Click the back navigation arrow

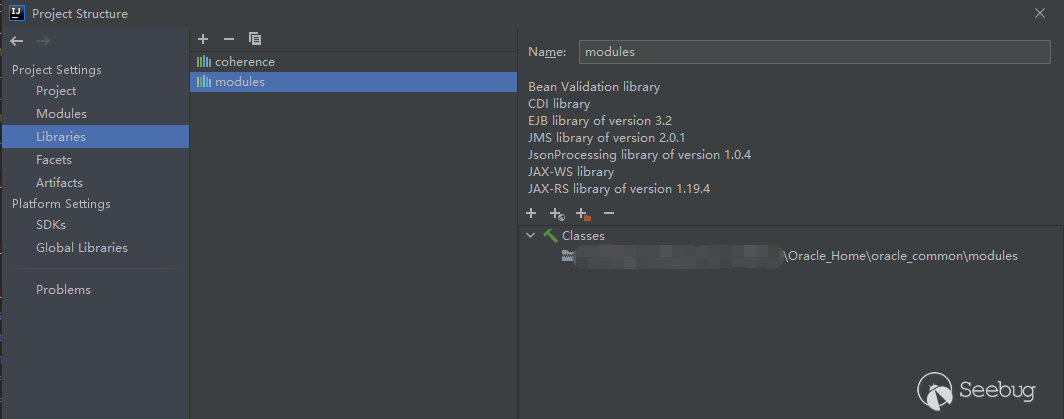click(x=17, y=41)
